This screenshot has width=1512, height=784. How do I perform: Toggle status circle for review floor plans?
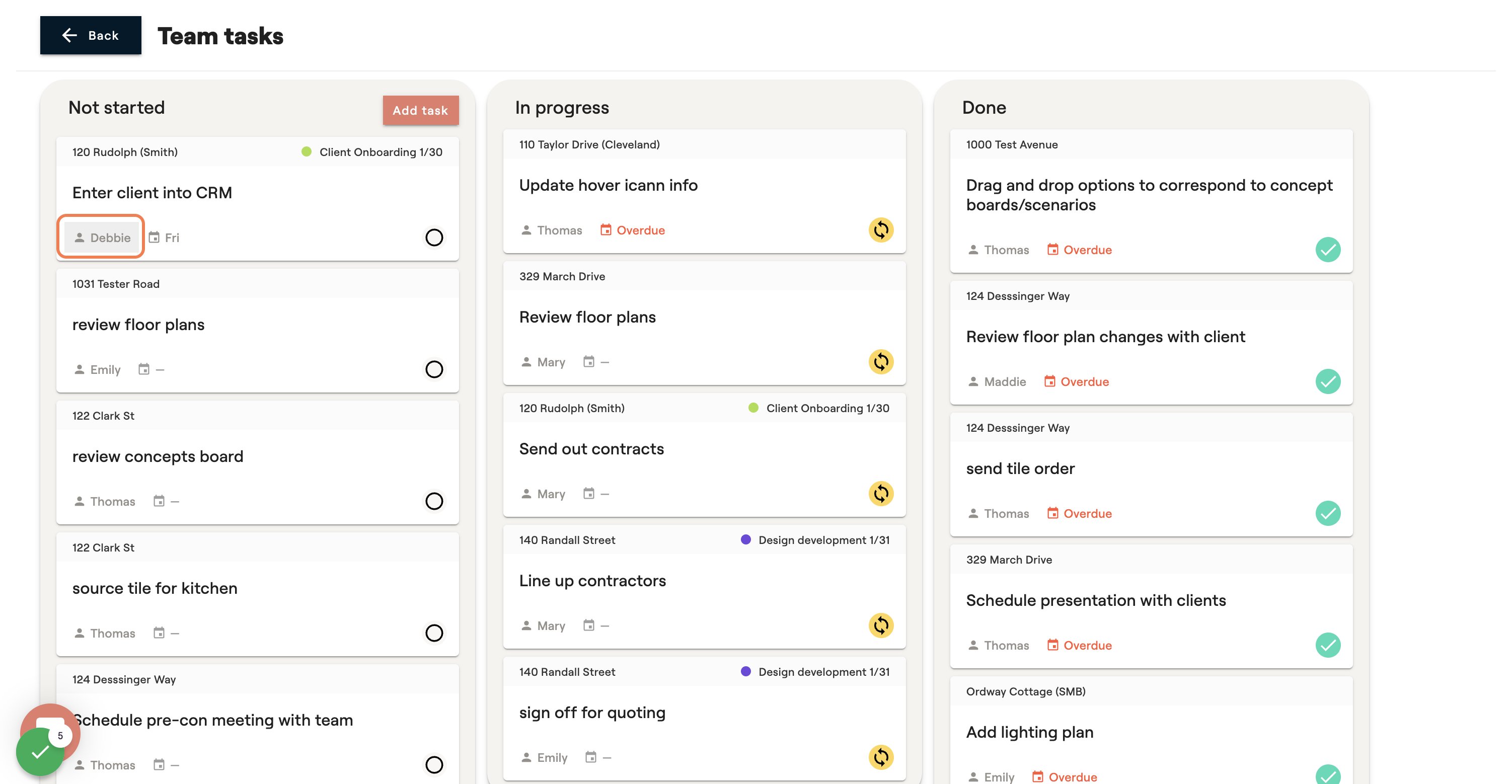pos(434,369)
